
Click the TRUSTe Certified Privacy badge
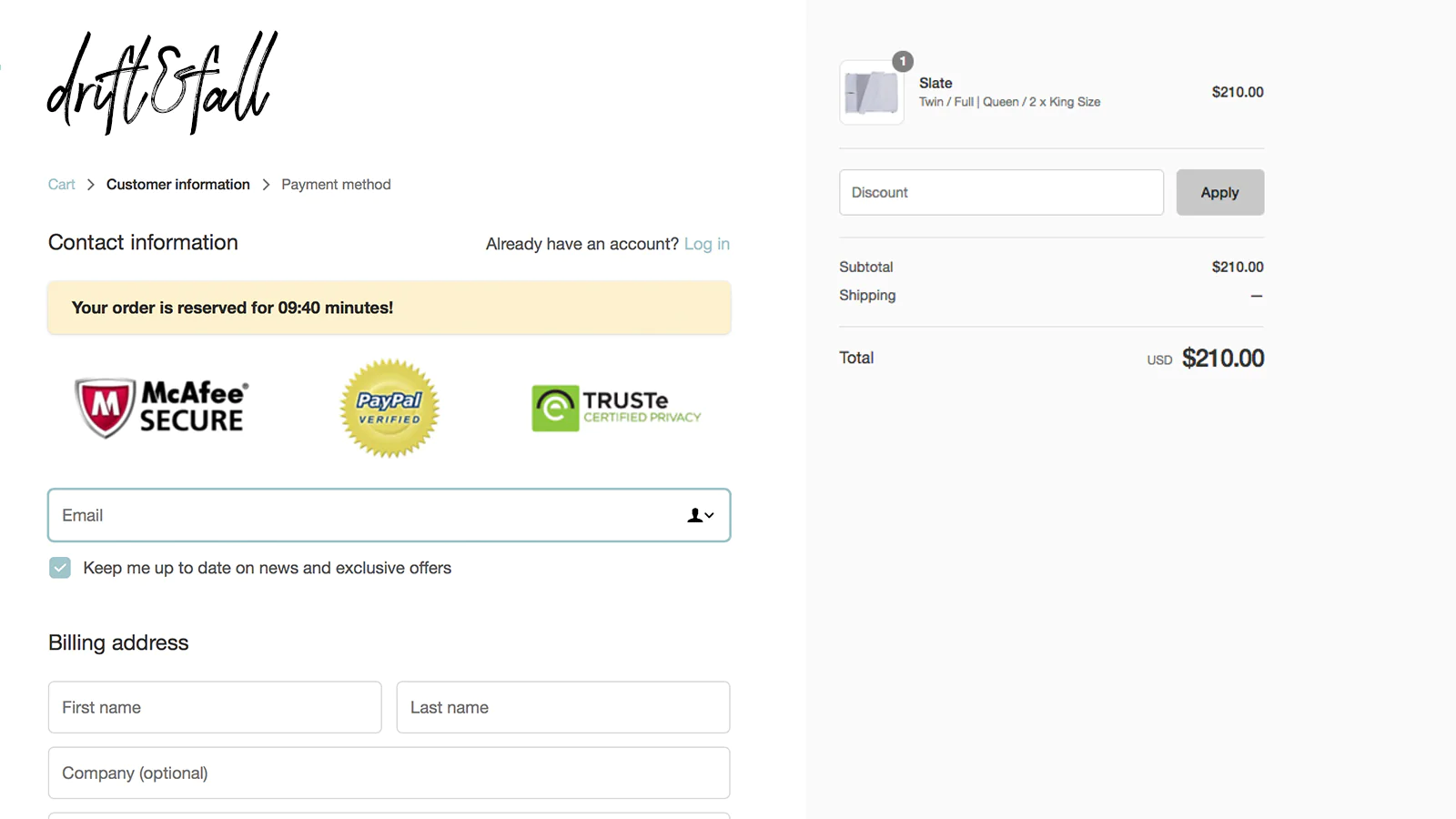click(616, 408)
